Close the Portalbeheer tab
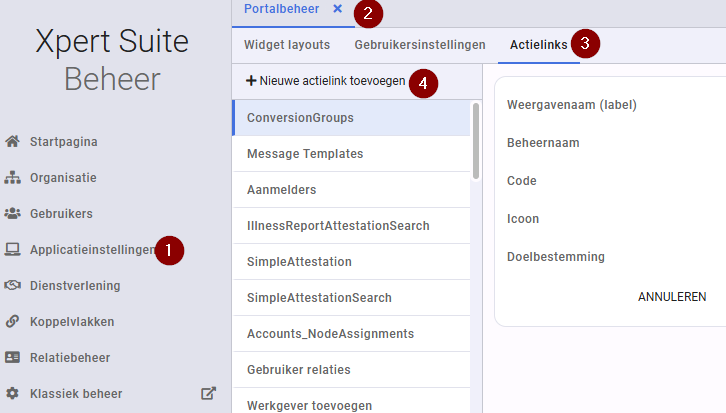Image resolution: width=726 pixels, height=413 pixels. pos(338,8)
